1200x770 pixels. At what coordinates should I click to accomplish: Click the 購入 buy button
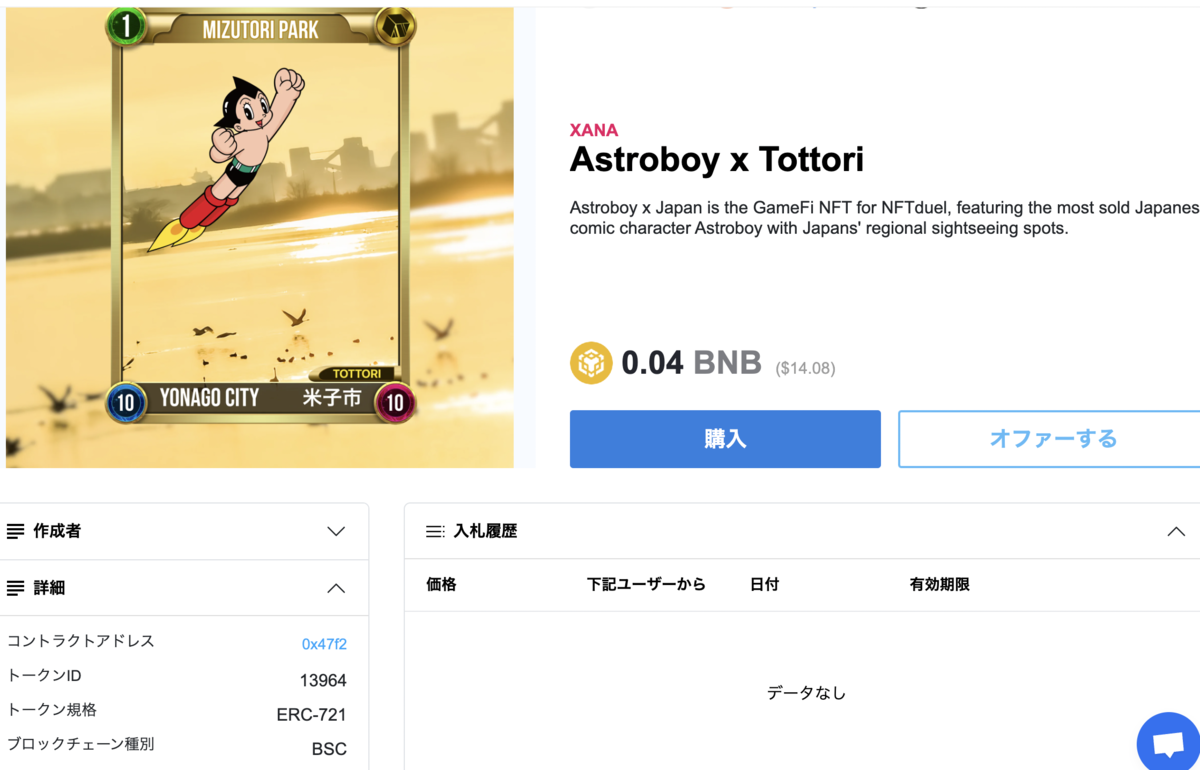[x=725, y=439]
